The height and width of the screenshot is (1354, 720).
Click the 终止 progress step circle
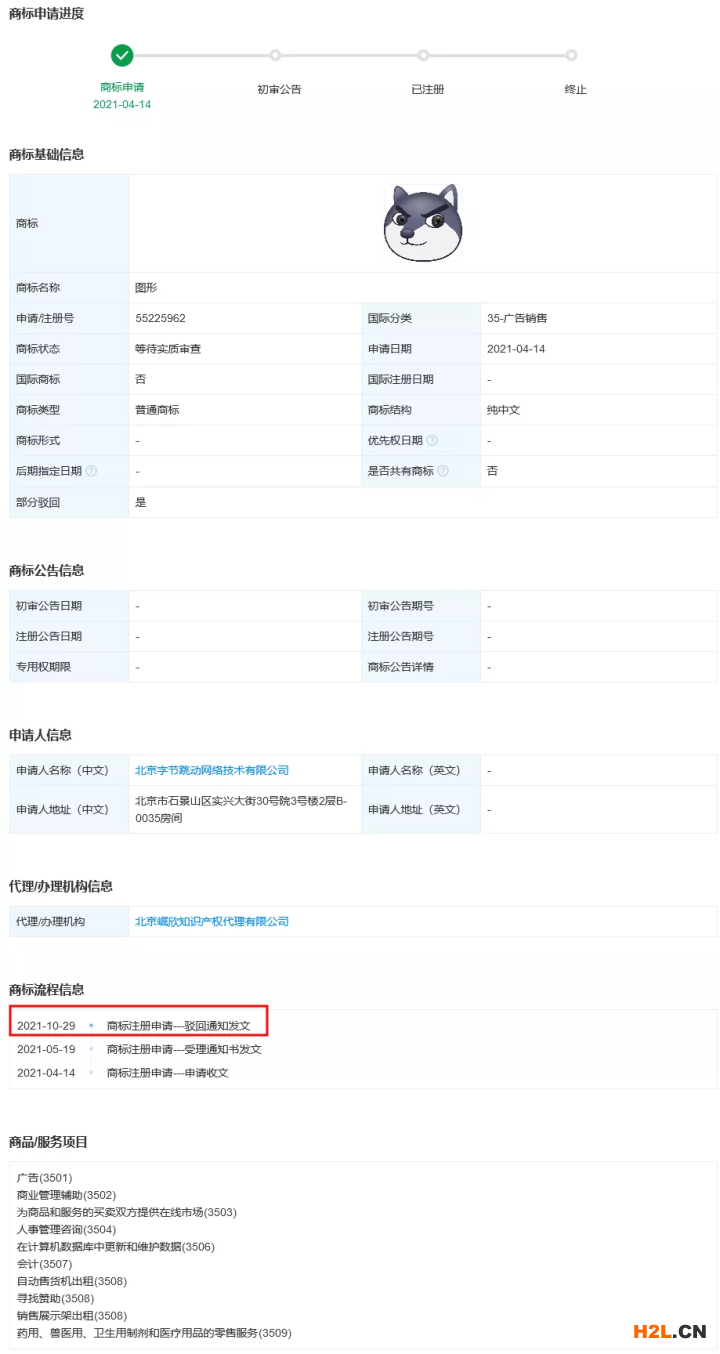coord(571,56)
